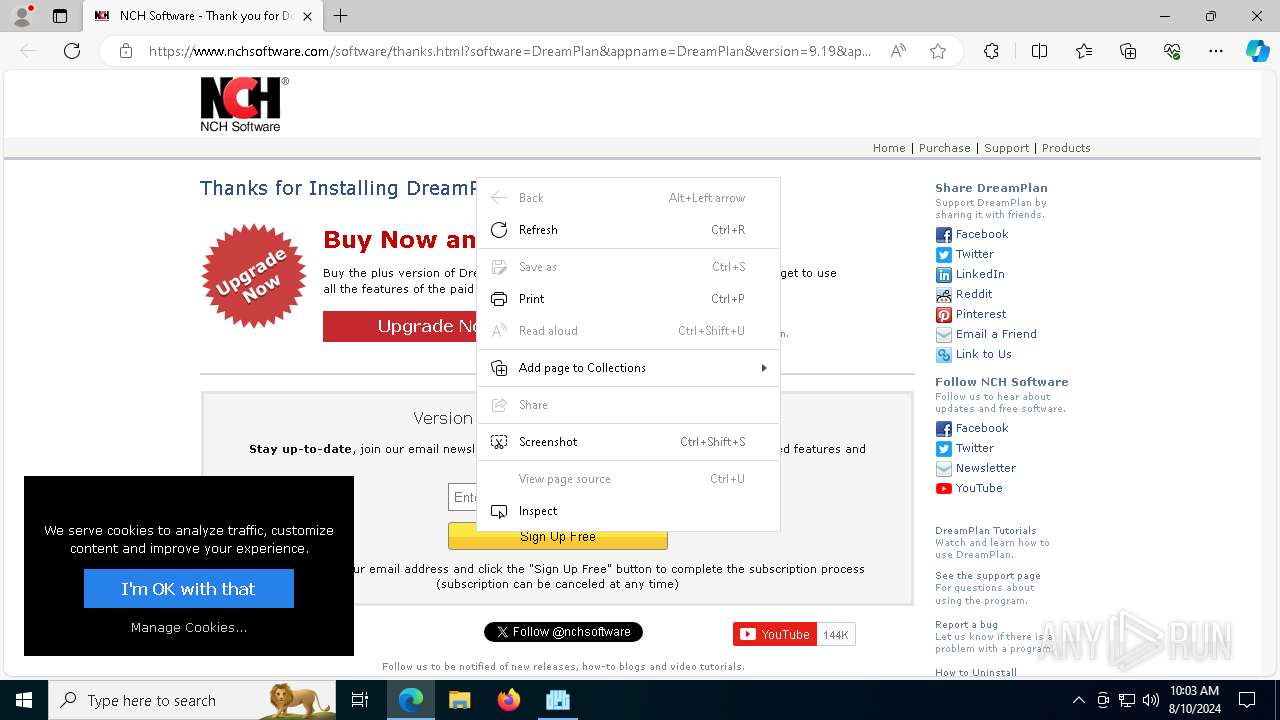Click the red YouTube subscribe button

[x=775, y=634]
